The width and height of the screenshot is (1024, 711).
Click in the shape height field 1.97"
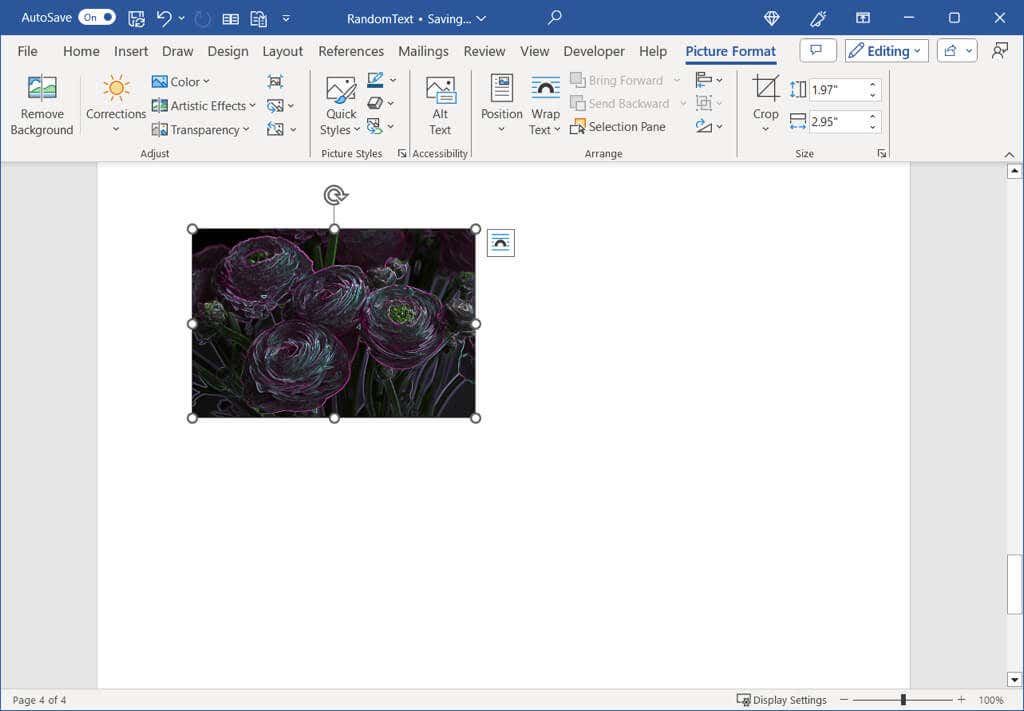(x=837, y=90)
